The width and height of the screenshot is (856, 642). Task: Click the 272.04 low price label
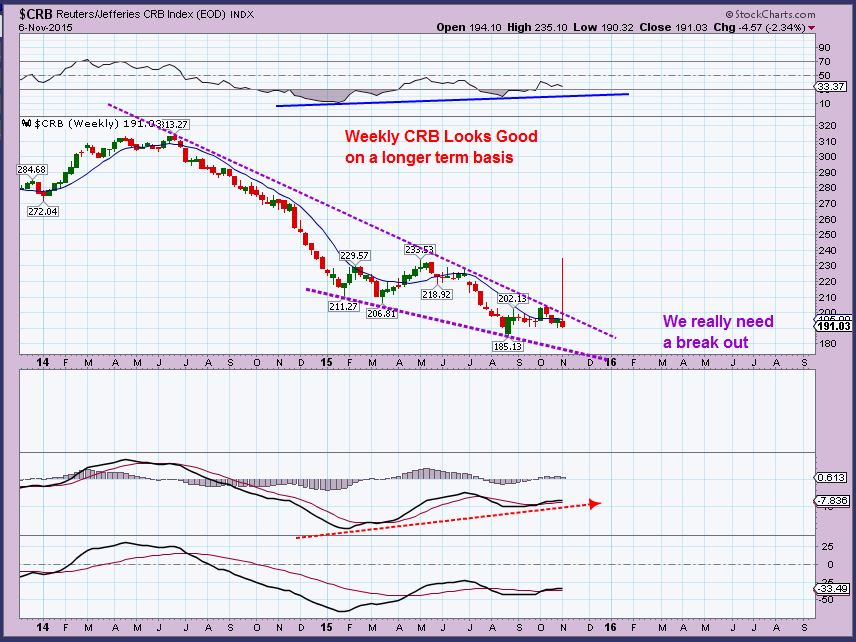(x=43, y=211)
